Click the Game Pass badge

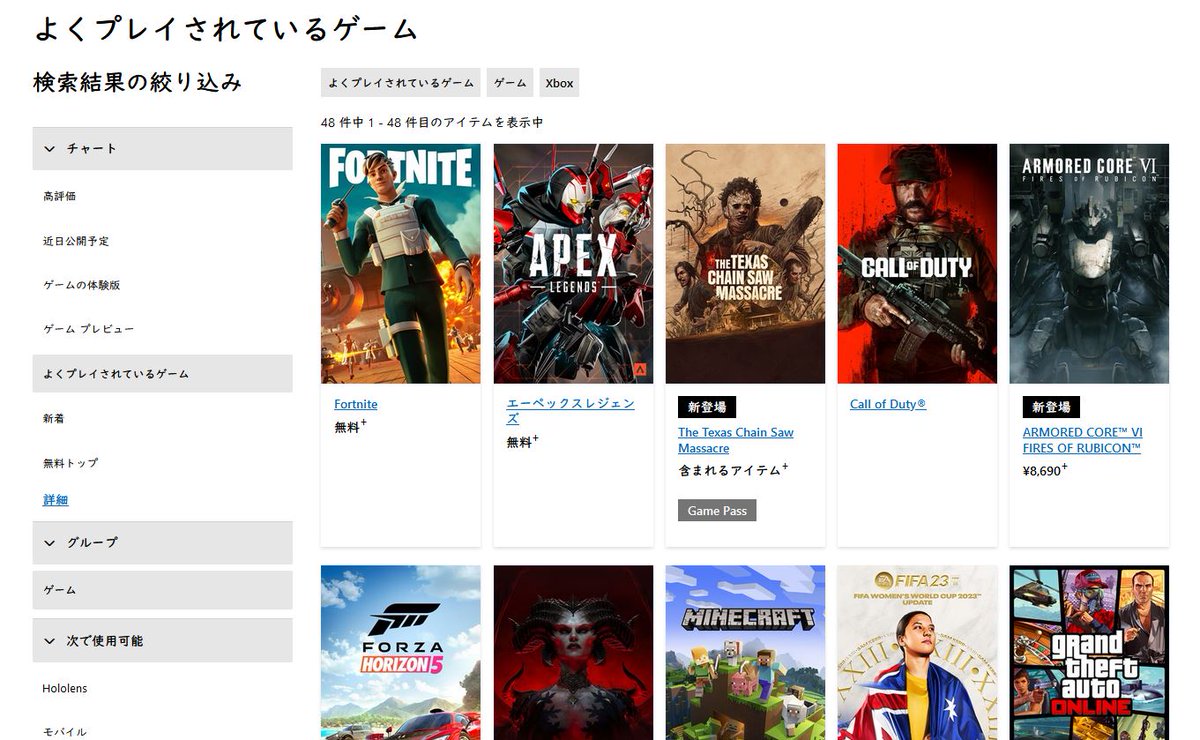(x=717, y=510)
